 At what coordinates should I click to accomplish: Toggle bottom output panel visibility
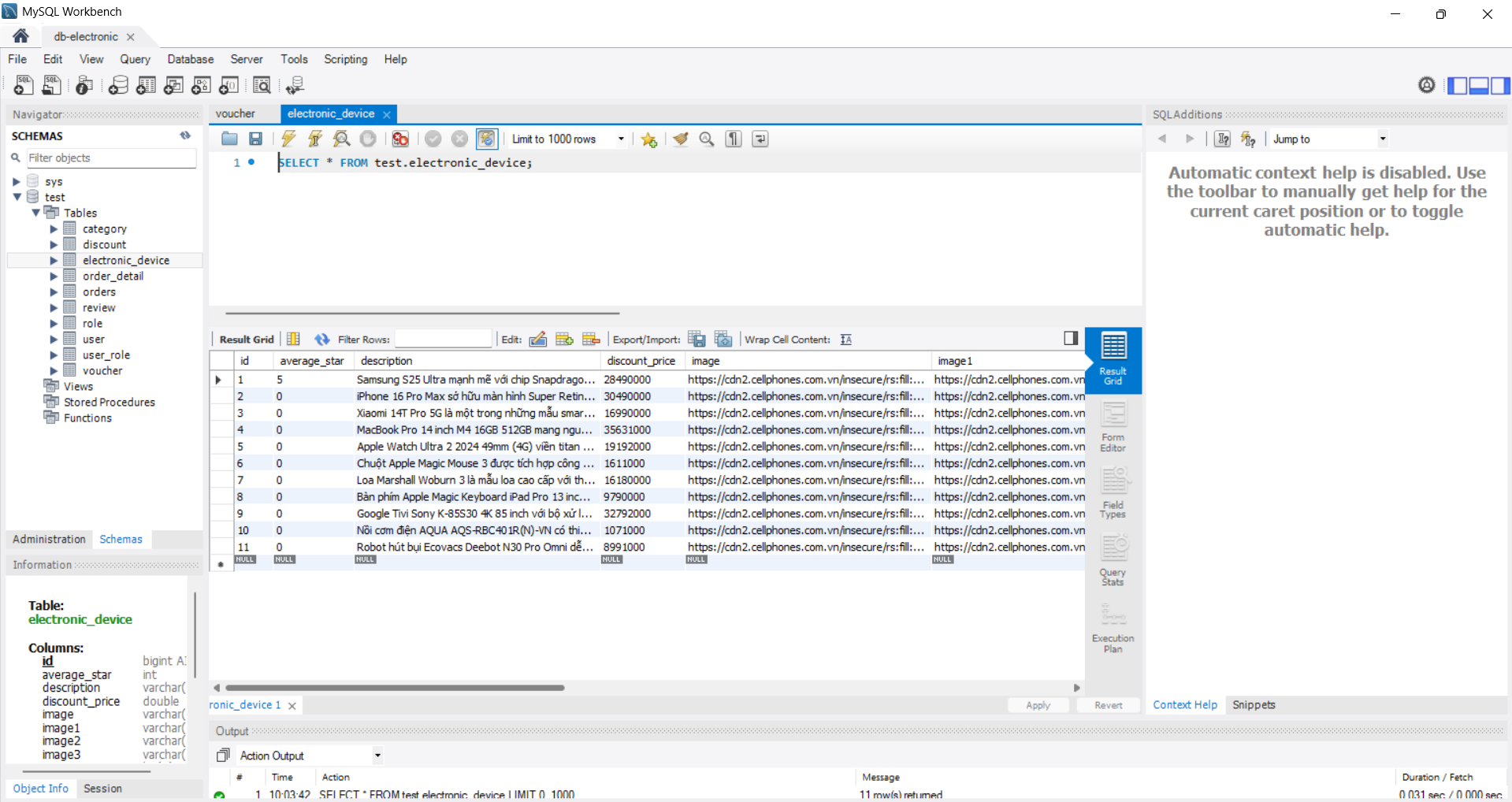1479,85
